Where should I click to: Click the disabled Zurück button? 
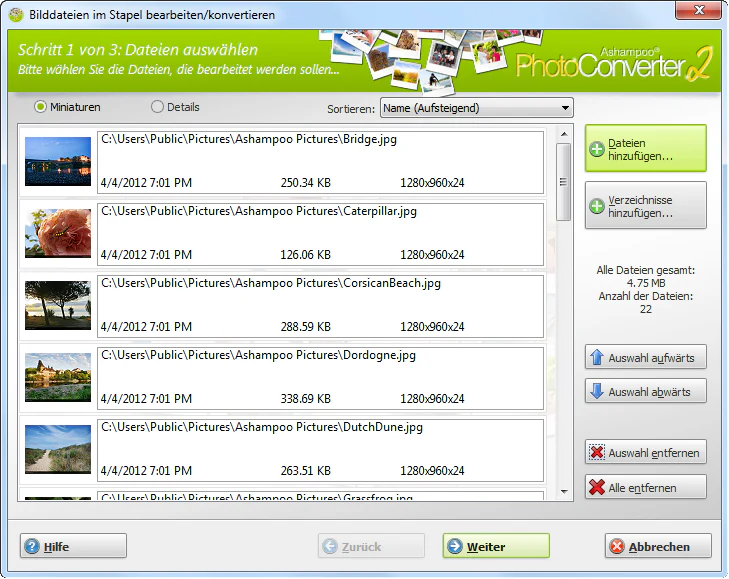(x=371, y=546)
